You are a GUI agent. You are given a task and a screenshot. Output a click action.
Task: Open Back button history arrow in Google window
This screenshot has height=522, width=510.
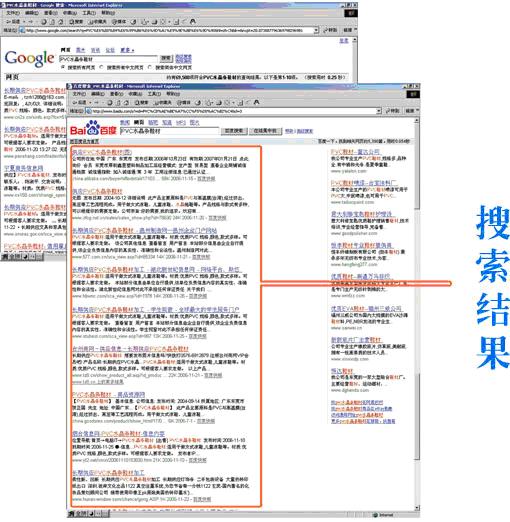click(23, 22)
